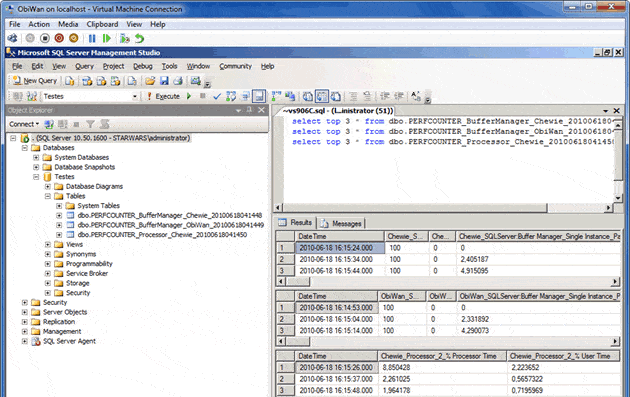Take a VM snapshot icon

click(125, 38)
